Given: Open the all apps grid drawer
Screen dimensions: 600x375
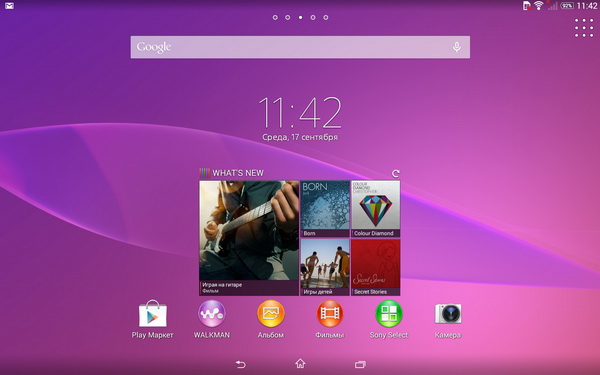Looking at the screenshot, I should pyautogui.click(x=584, y=28).
